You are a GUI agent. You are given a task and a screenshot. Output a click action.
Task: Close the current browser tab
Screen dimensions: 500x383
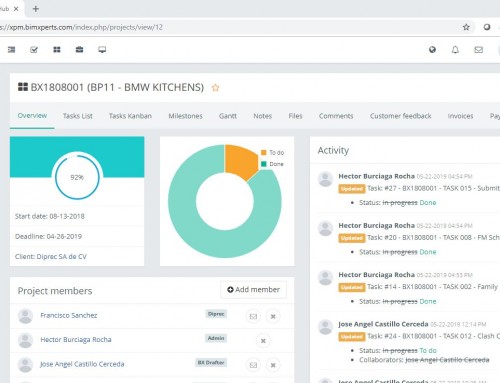16,9
